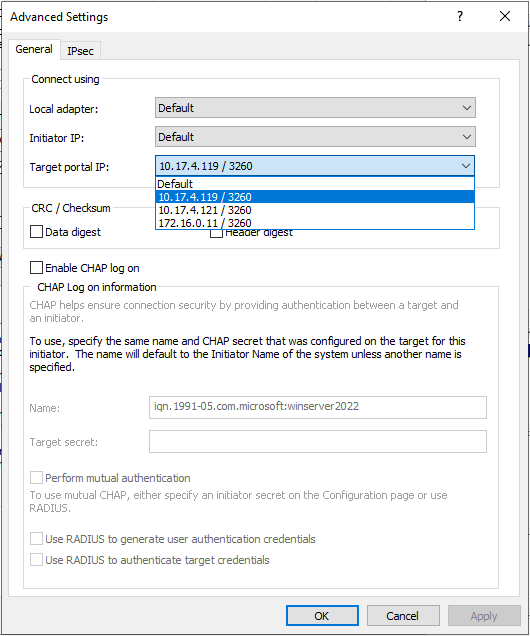Confirm settings with the OK button
The height and width of the screenshot is (636, 530).
[x=322, y=616]
